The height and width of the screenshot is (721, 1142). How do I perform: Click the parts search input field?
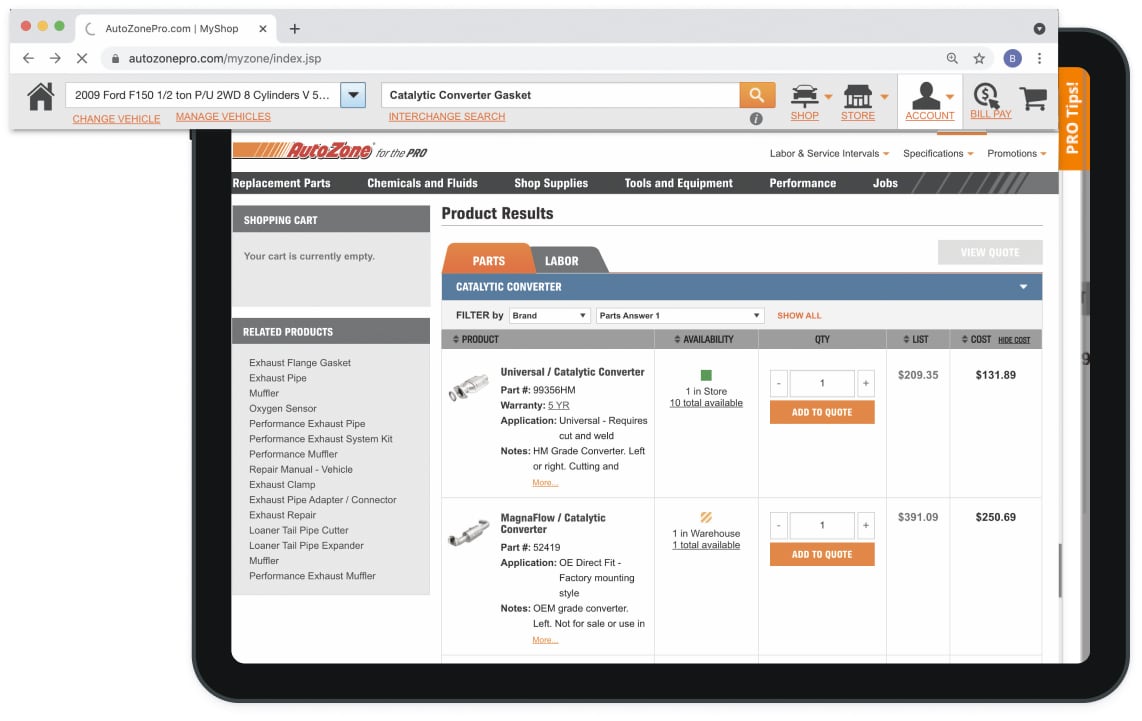[560, 95]
